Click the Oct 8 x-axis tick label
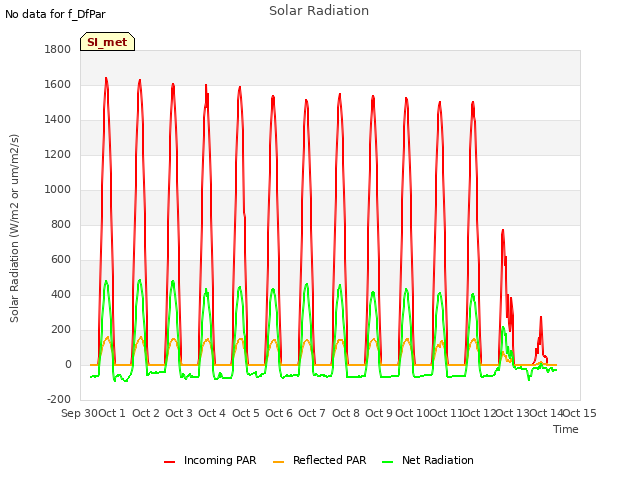 pyautogui.click(x=346, y=413)
